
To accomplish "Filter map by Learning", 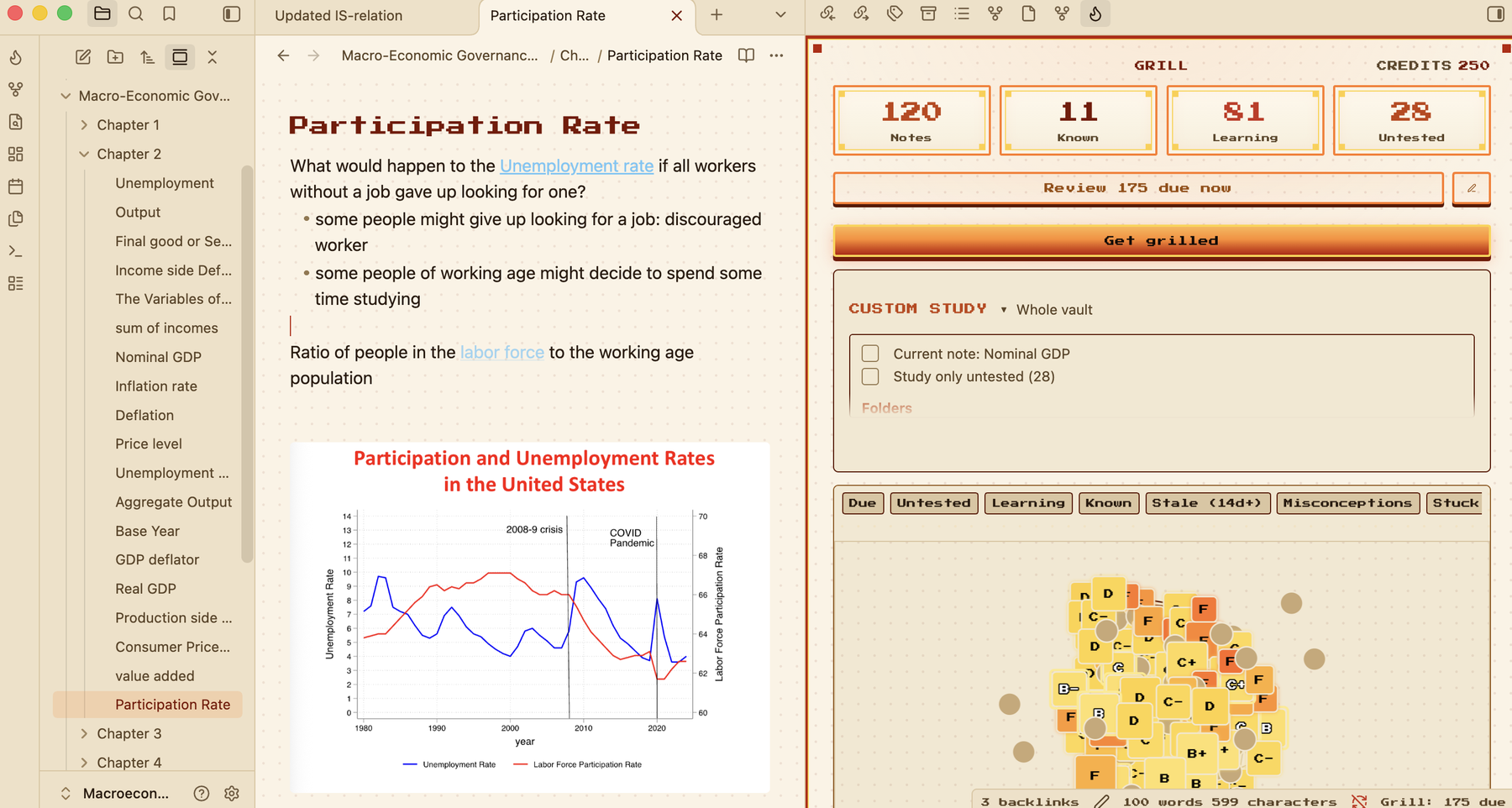I will click(x=1028, y=503).
